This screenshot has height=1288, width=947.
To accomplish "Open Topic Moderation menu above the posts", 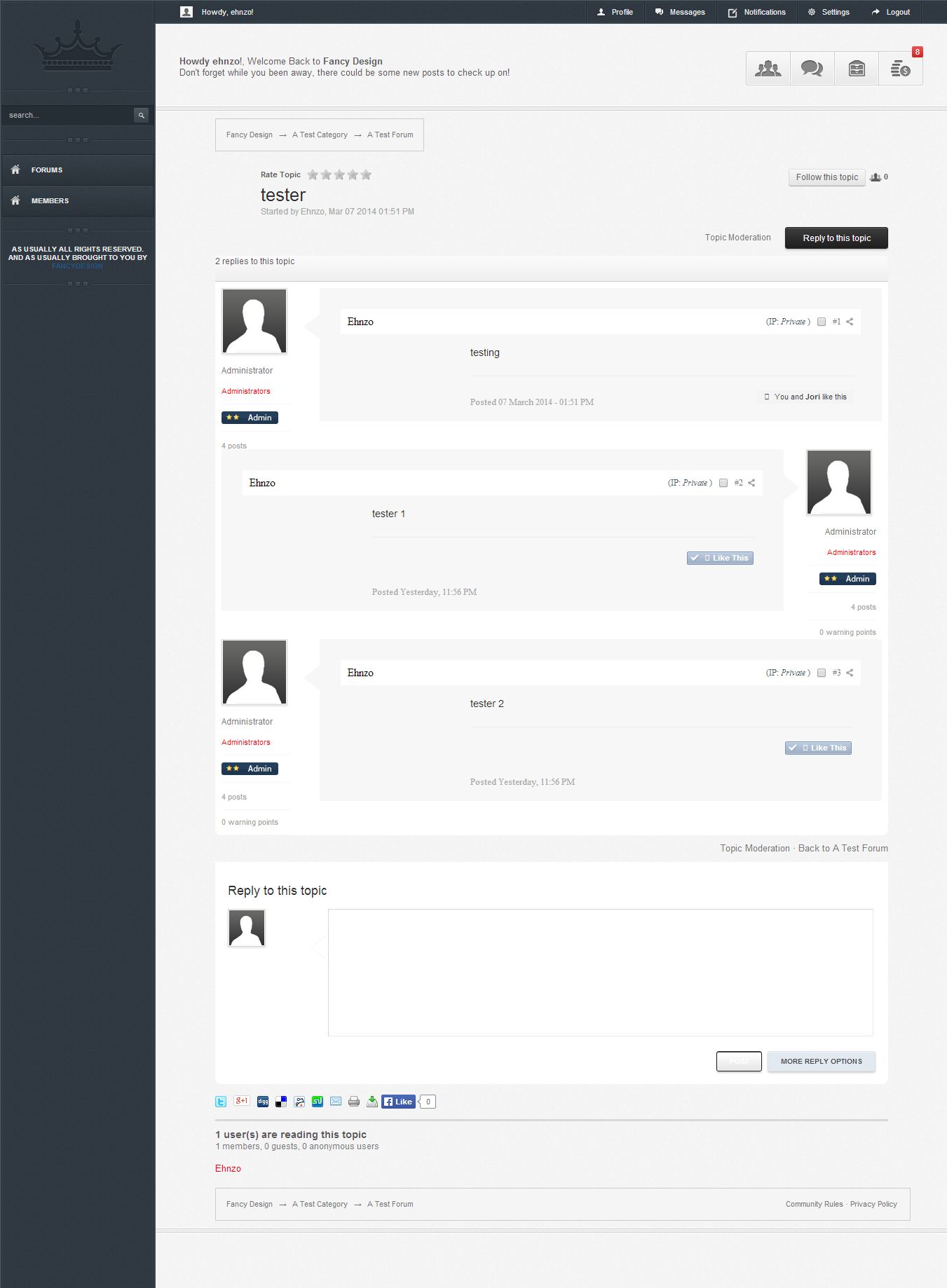I will (737, 238).
